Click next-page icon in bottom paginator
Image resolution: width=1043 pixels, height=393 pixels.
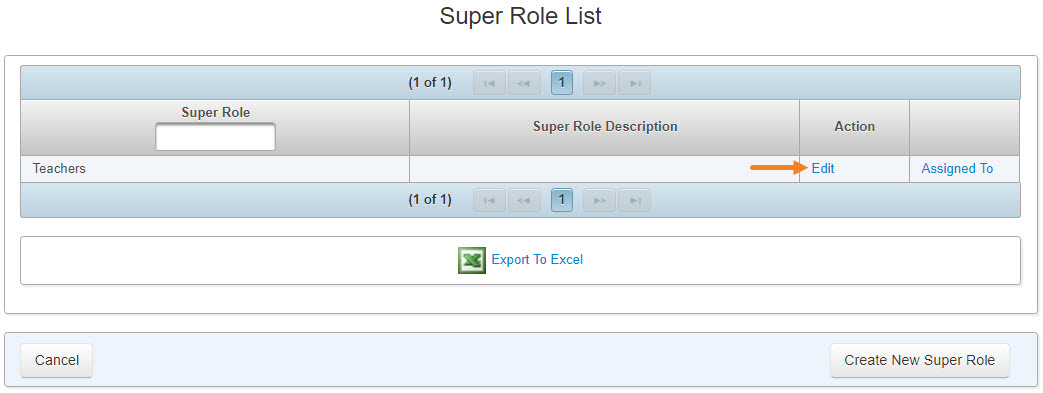600,200
